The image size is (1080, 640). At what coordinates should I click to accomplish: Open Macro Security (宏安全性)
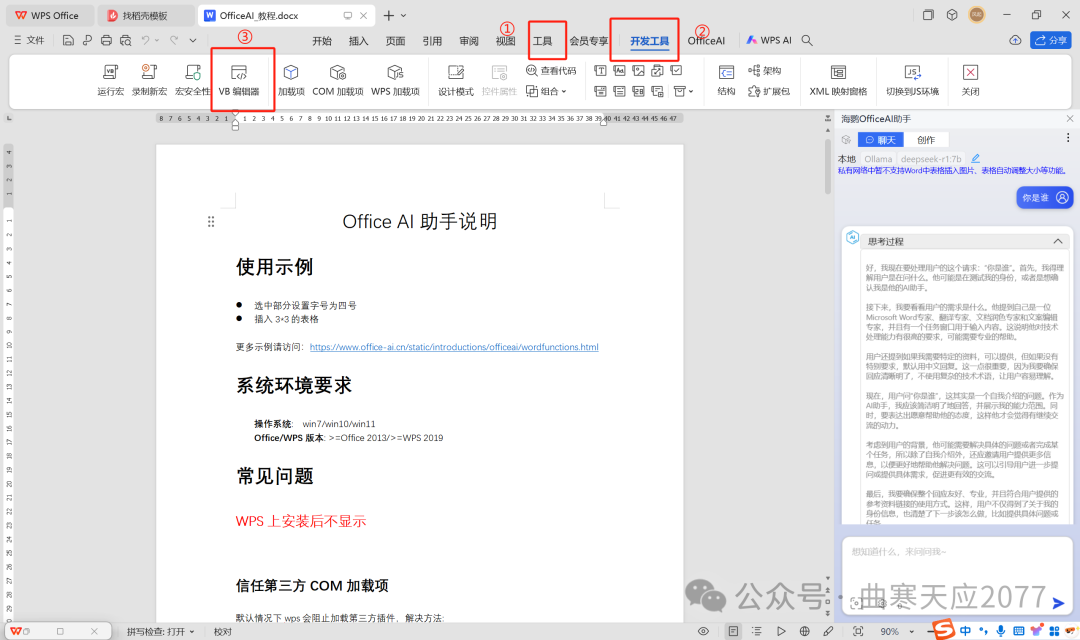pyautogui.click(x=192, y=80)
